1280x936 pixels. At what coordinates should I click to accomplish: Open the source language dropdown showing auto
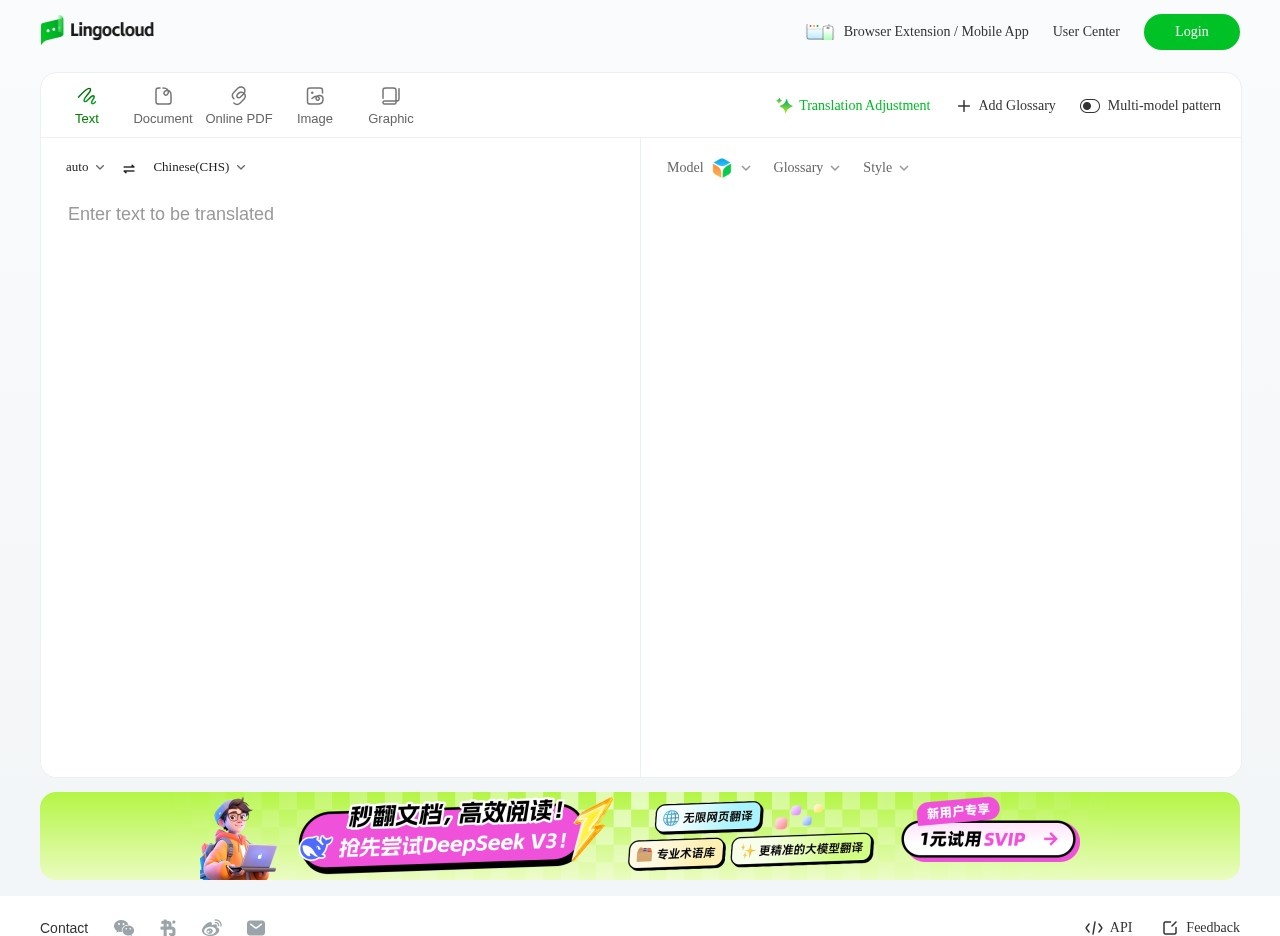point(84,167)
